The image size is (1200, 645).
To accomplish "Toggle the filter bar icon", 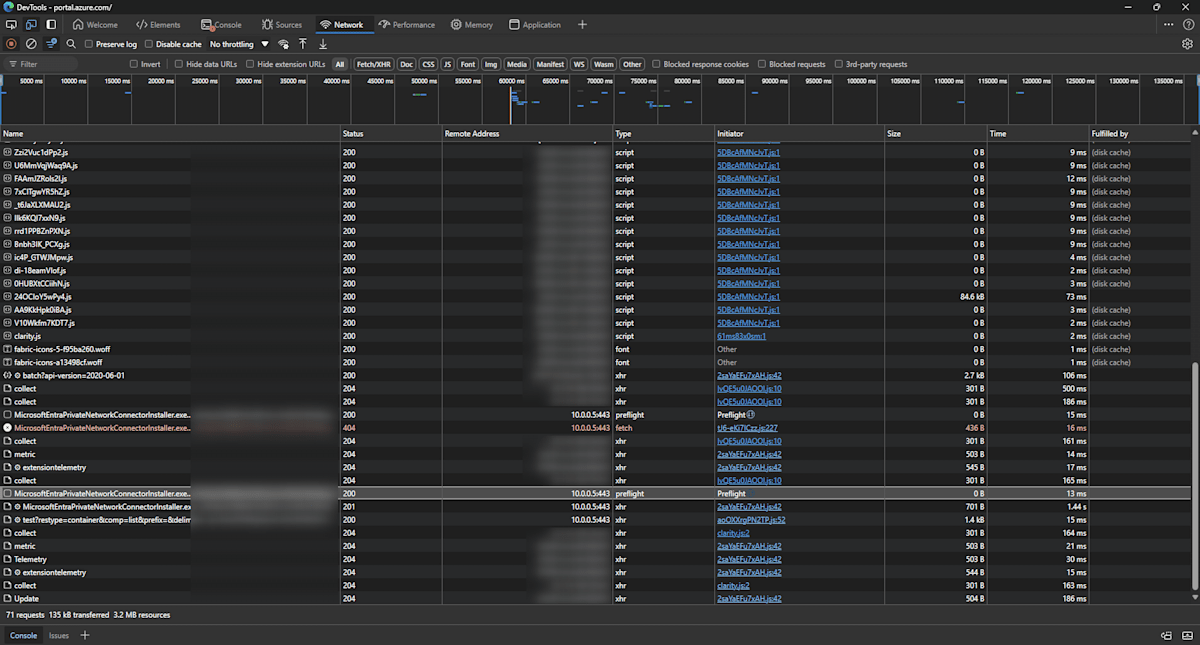I will pos(51,44).
